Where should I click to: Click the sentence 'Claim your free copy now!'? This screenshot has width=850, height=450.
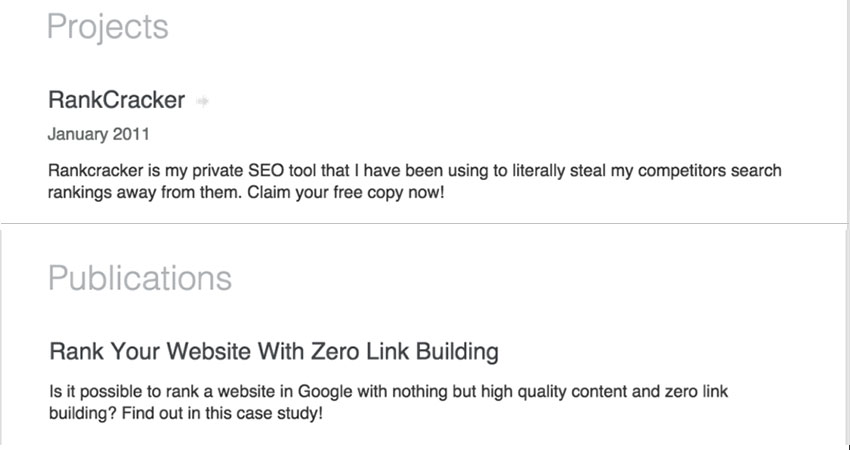346,192
